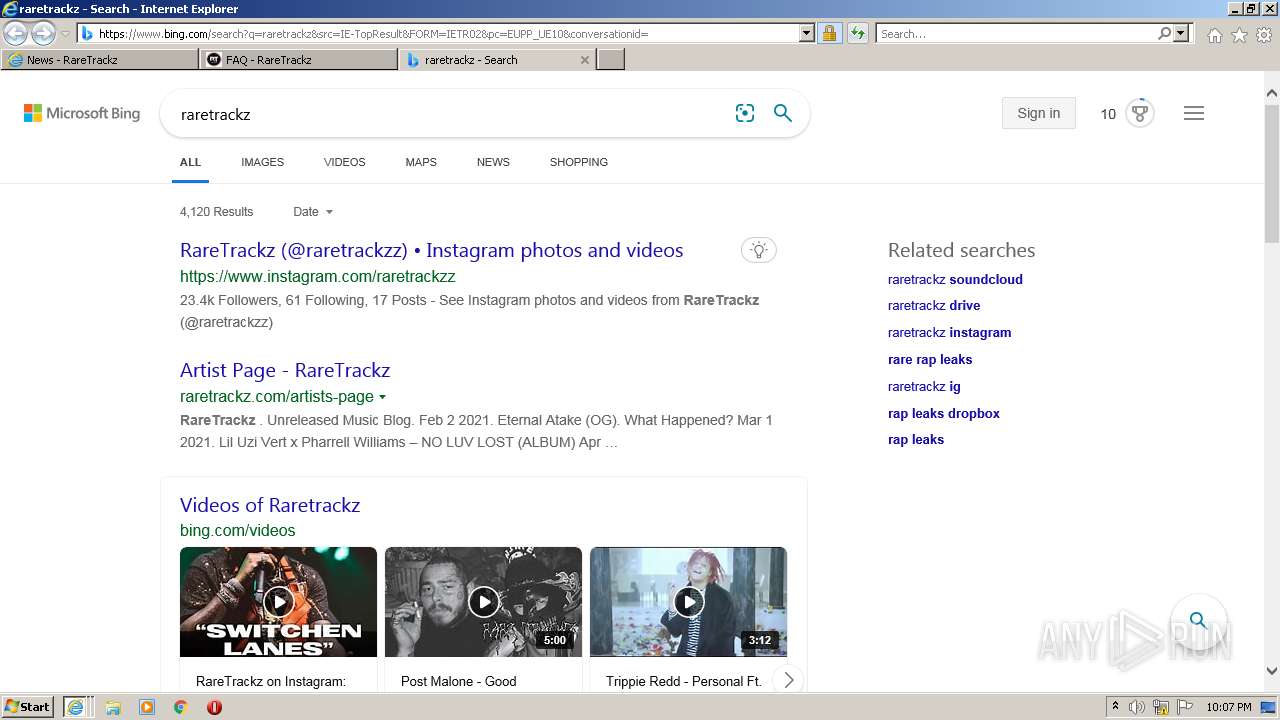Click related search raretrackz drive
The width and height of the screenshot is (1280, 720).
tap(934, 305)
